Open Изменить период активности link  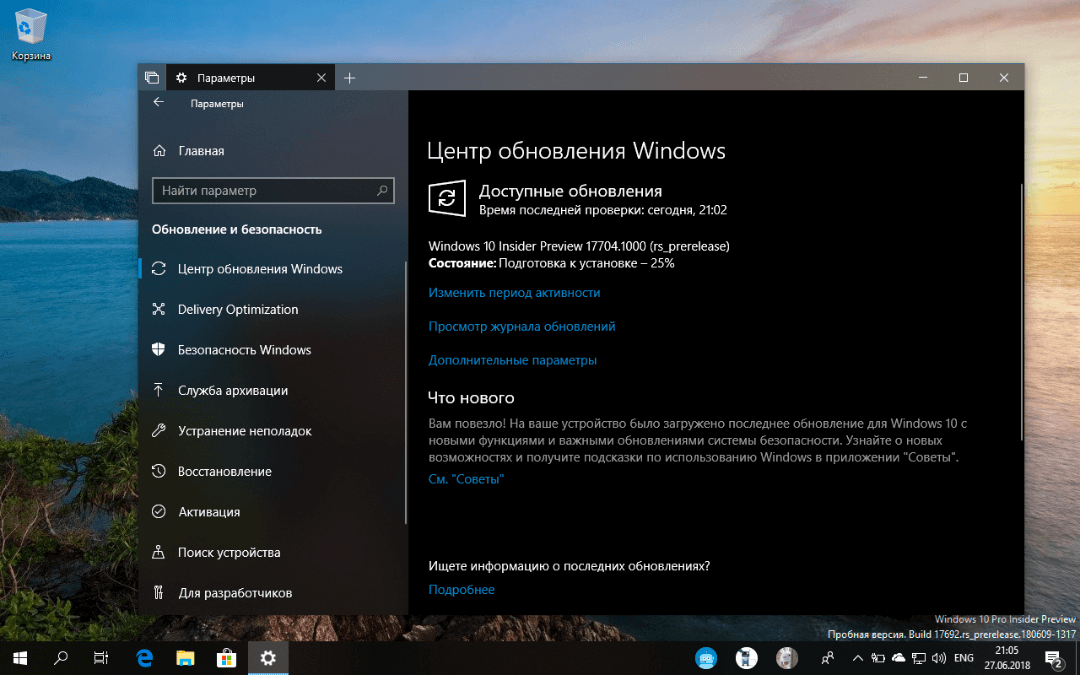[x=513, y=292]
